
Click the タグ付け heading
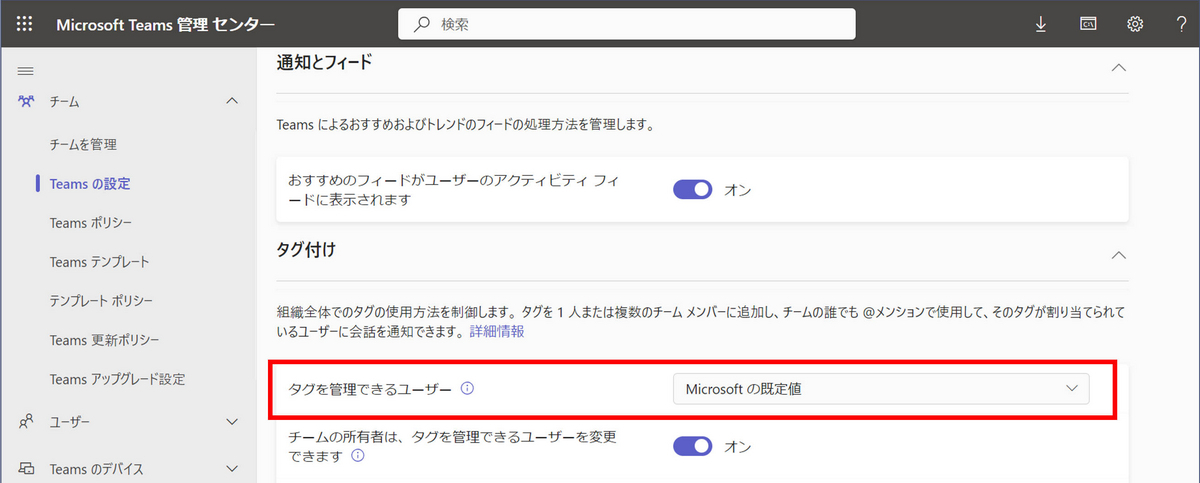pos(305,249)
